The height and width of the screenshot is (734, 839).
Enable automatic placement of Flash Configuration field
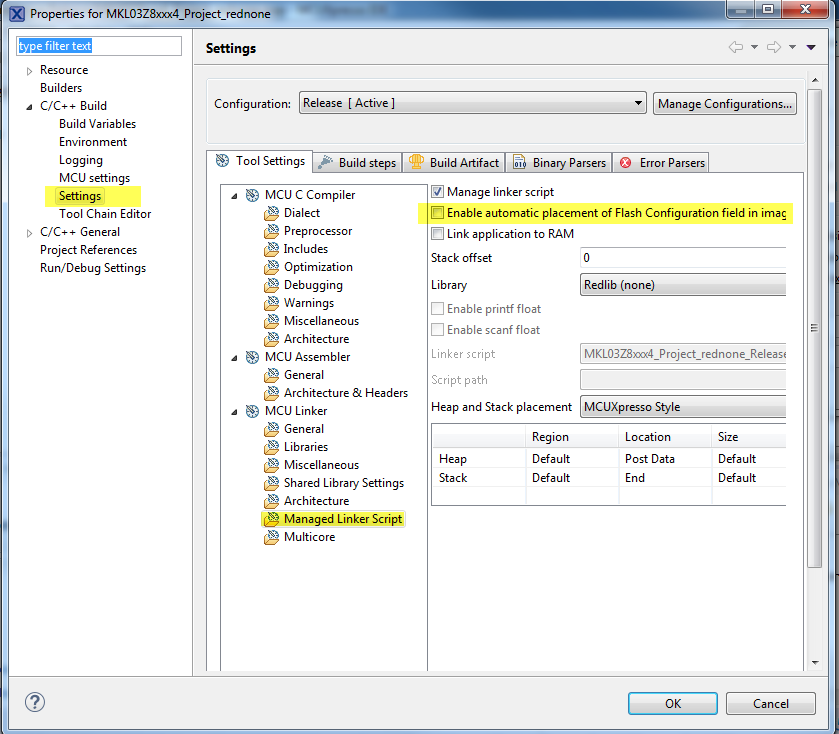[x=438, y=213]
